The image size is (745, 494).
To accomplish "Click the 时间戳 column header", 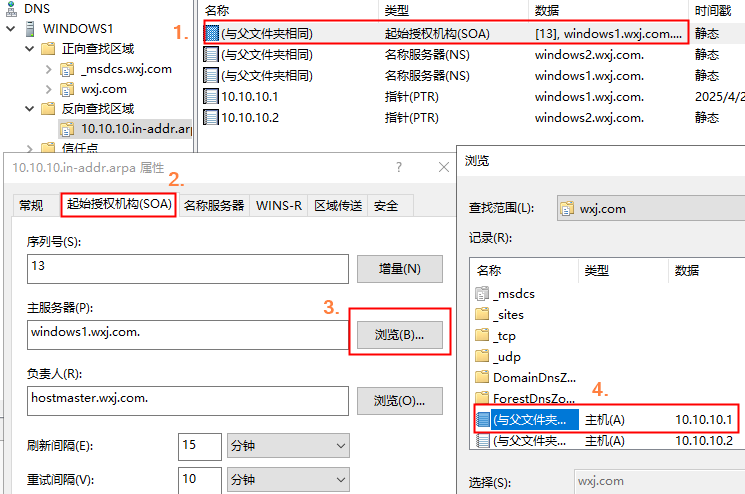I will coord(716,10).
